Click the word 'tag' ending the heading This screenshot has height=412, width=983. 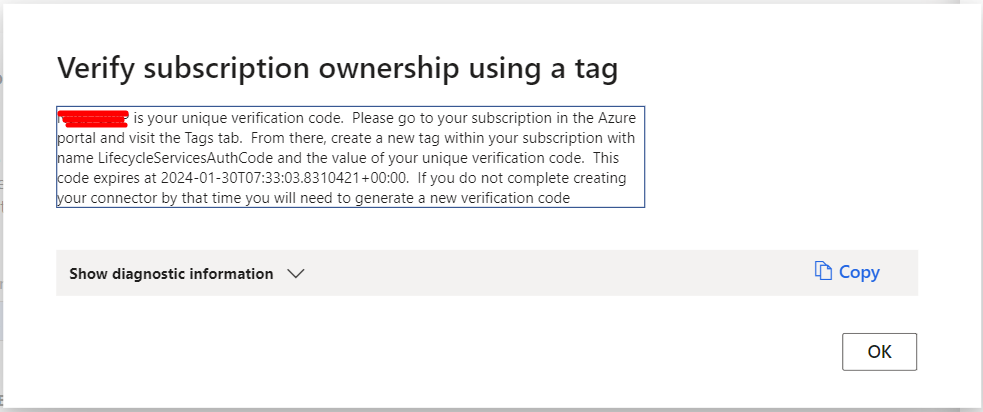(x=598, y=70)
